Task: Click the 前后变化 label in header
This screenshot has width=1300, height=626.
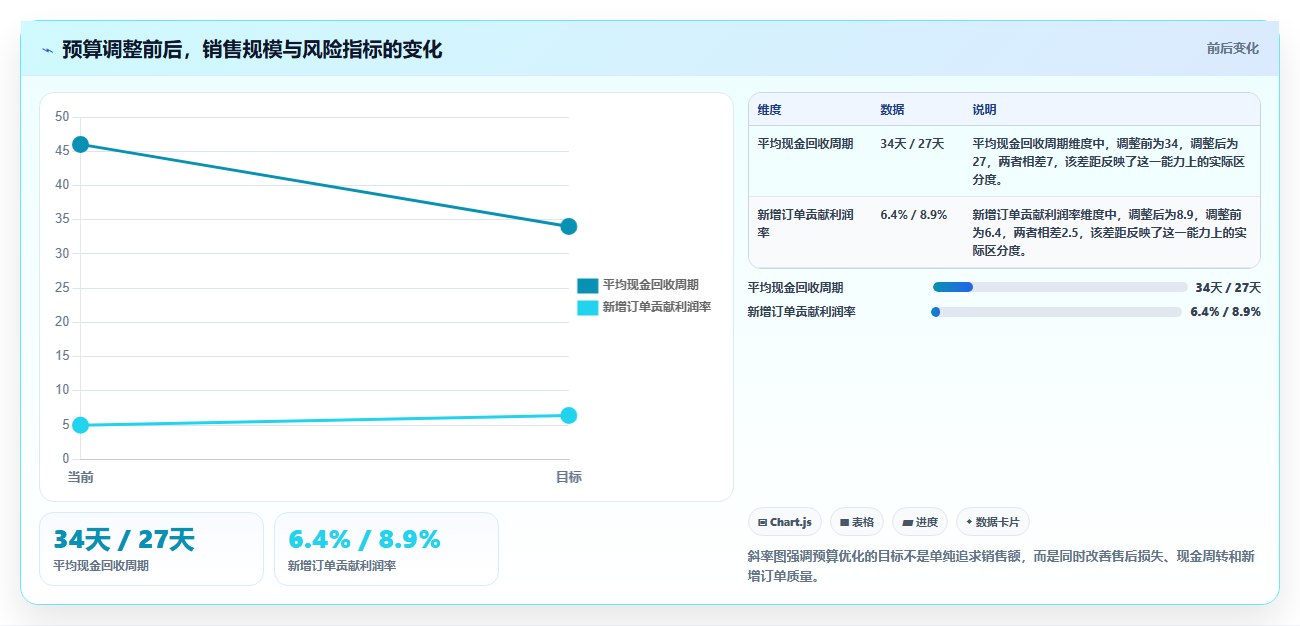Action: [x=1232, y=48]
